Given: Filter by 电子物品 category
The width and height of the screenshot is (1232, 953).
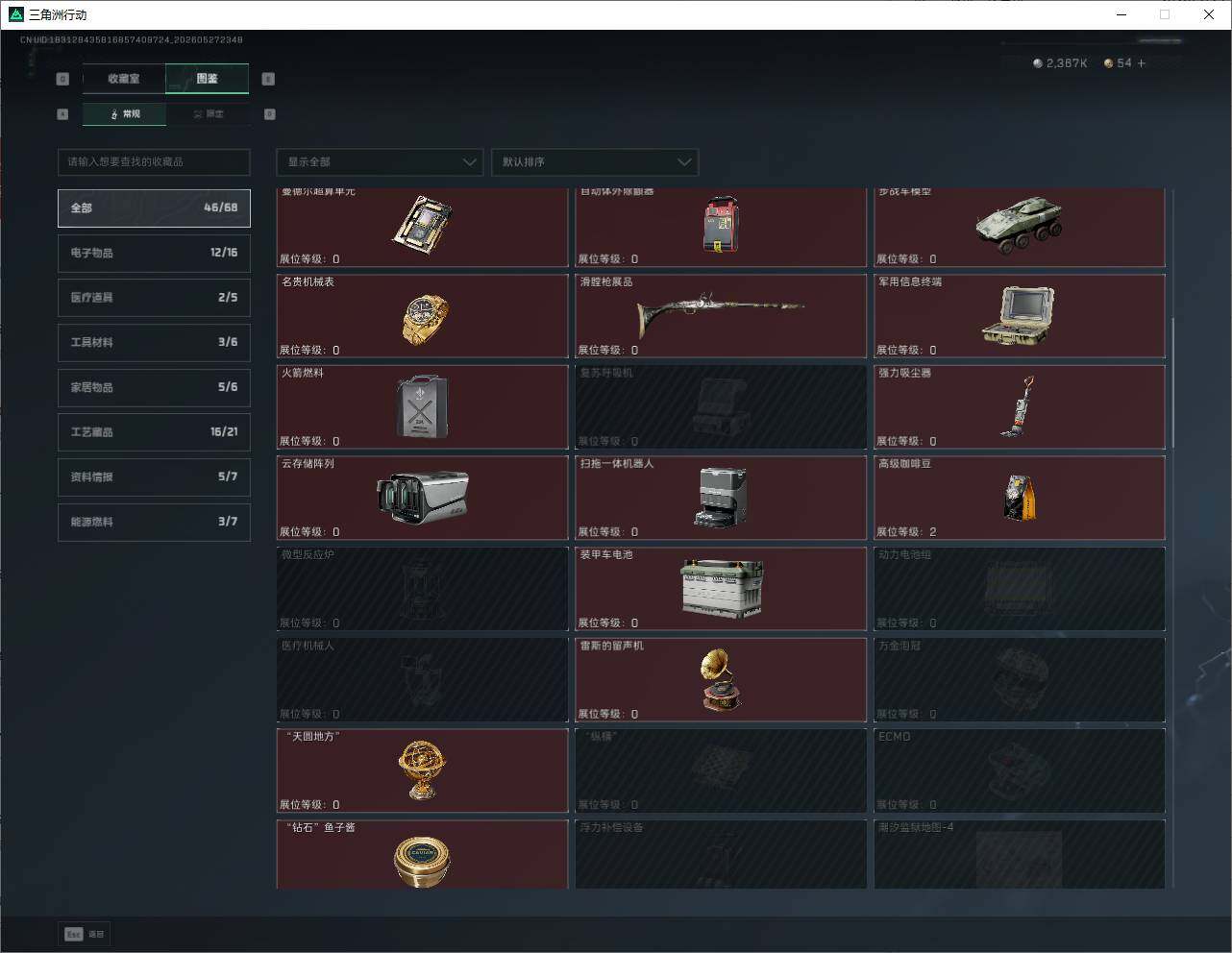Looking at the screenshot, I should click(x=154, y=253).
